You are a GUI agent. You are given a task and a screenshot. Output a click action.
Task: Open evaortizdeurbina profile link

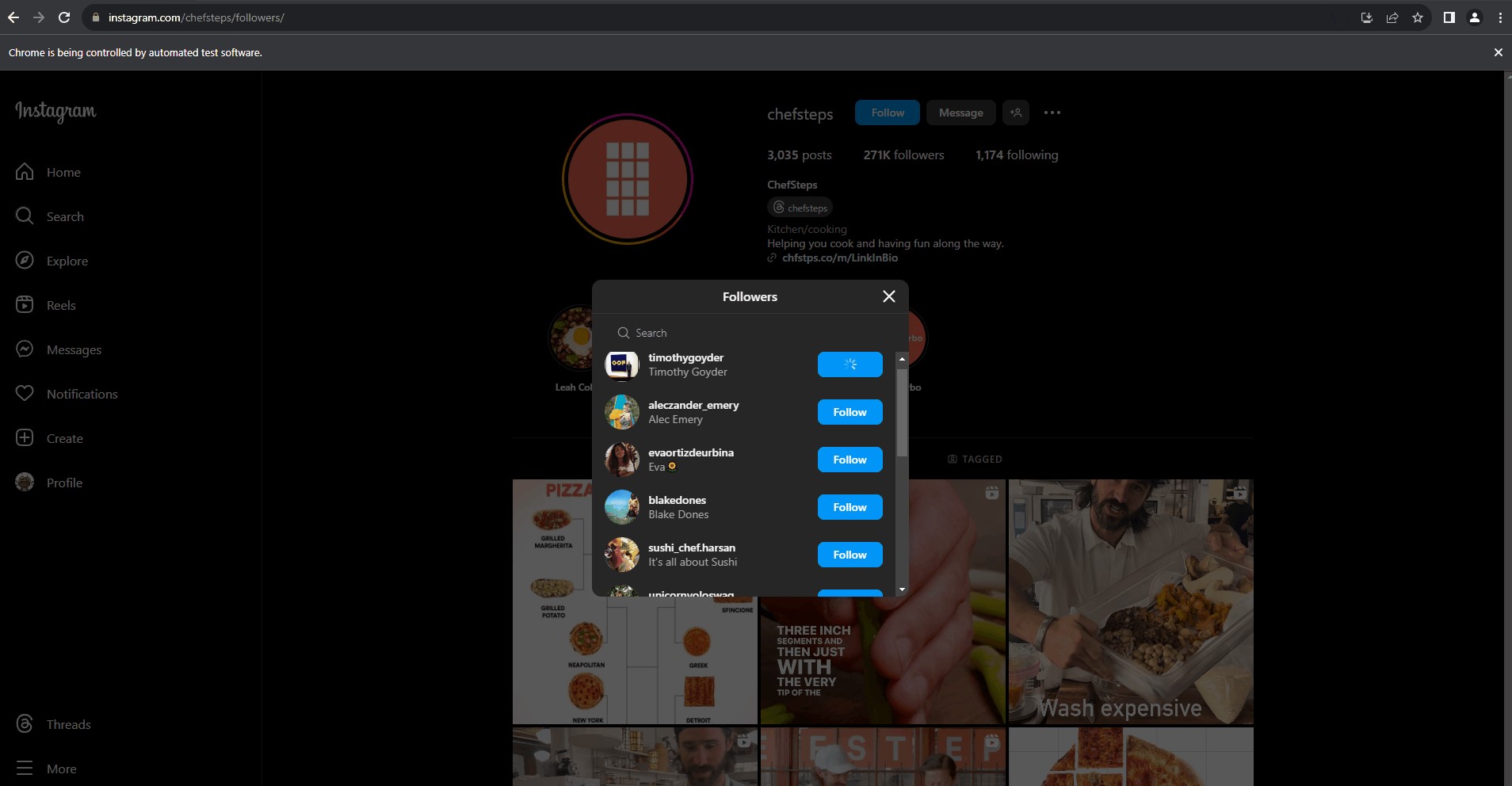click(690, 452)
